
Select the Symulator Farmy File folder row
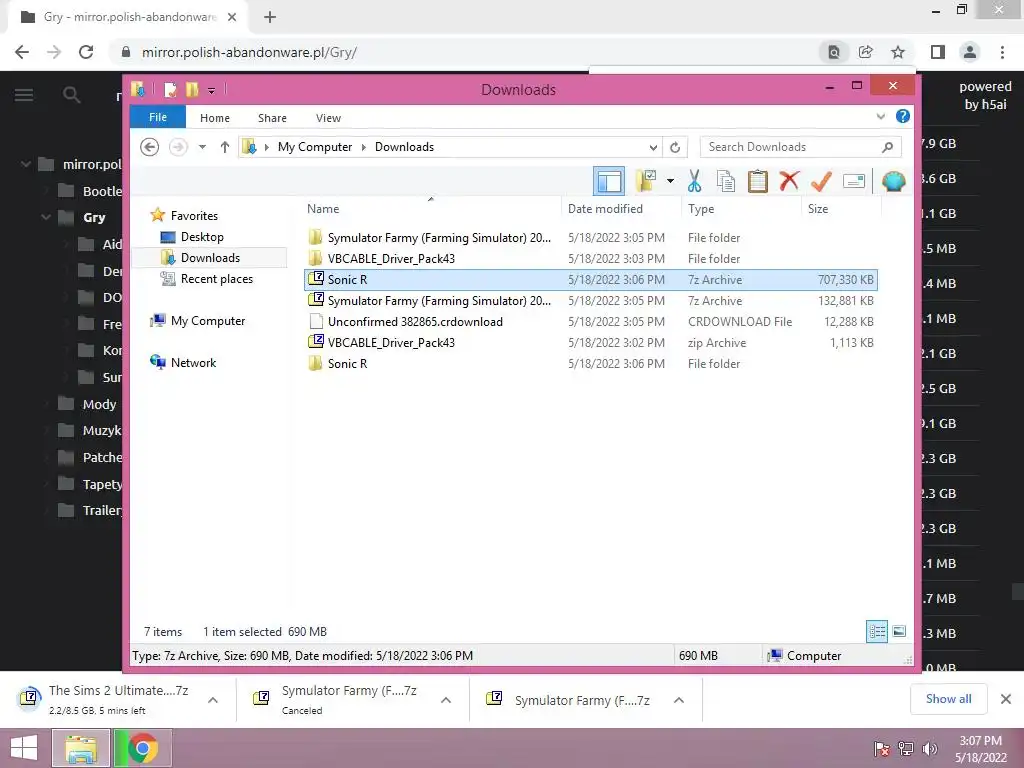590,238
